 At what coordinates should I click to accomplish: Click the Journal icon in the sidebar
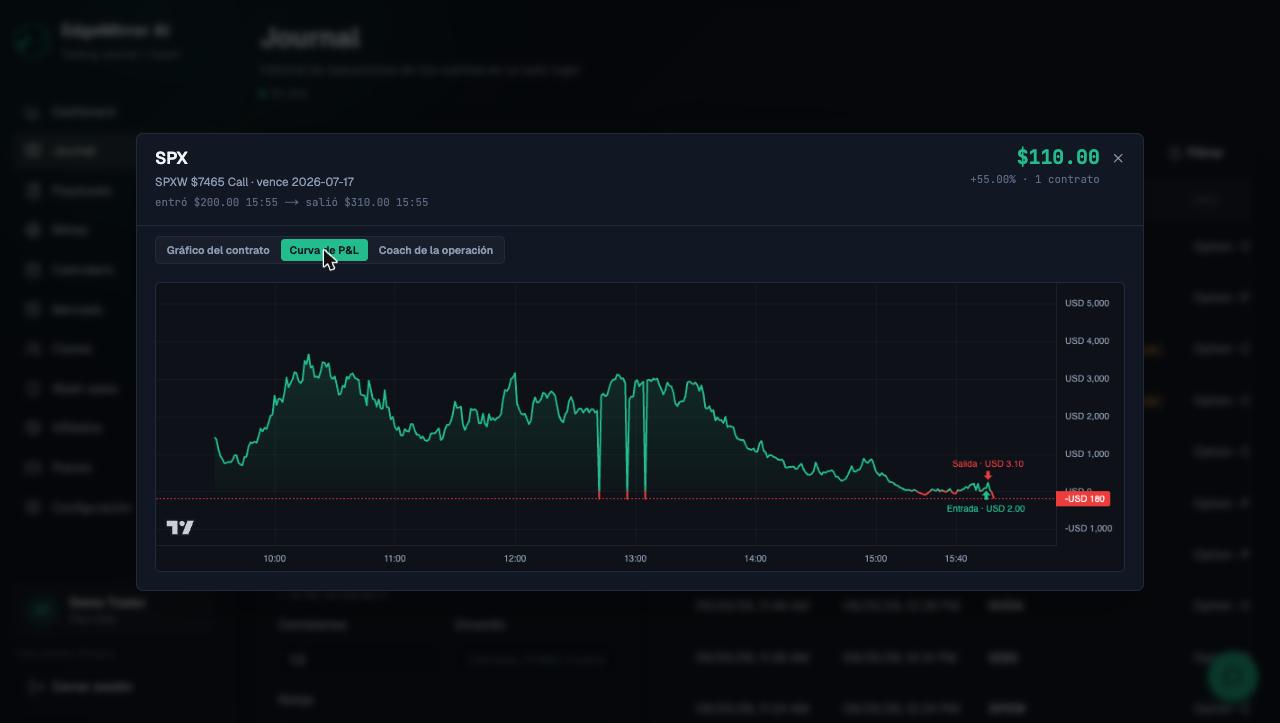[33, 151]
